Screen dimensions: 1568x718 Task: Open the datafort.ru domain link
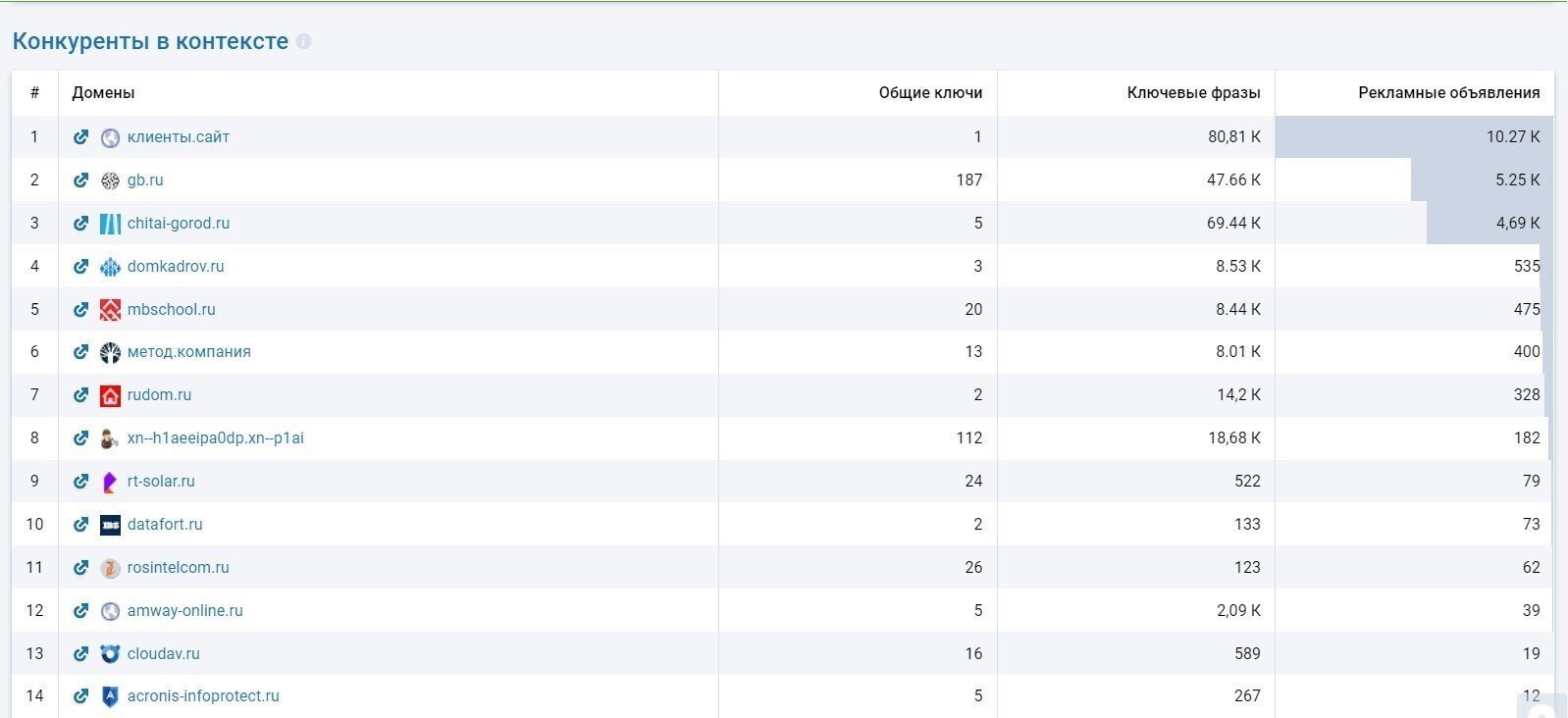[165, 525]
